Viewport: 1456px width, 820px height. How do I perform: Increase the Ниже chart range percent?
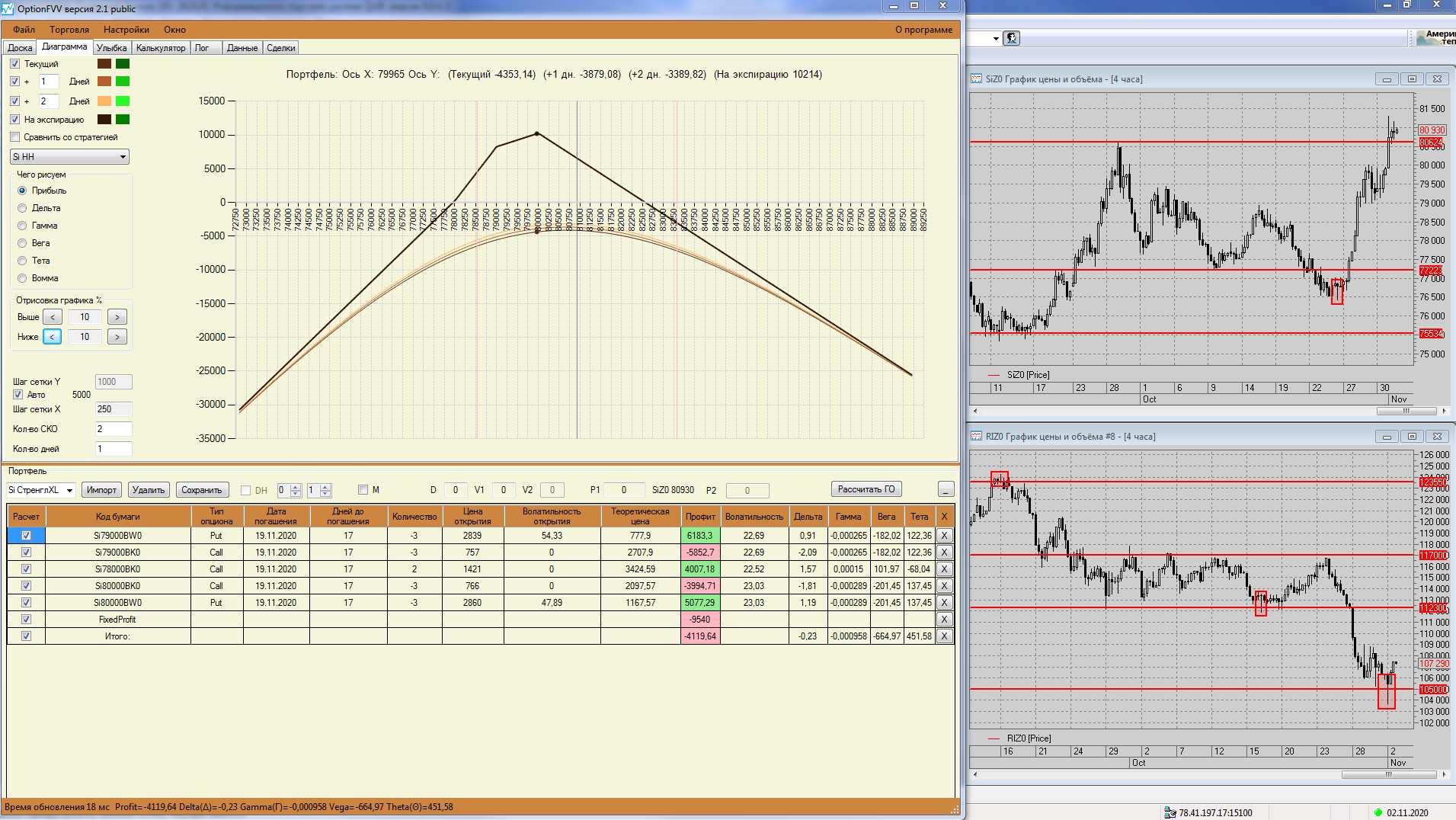click(x=117, y=337)
